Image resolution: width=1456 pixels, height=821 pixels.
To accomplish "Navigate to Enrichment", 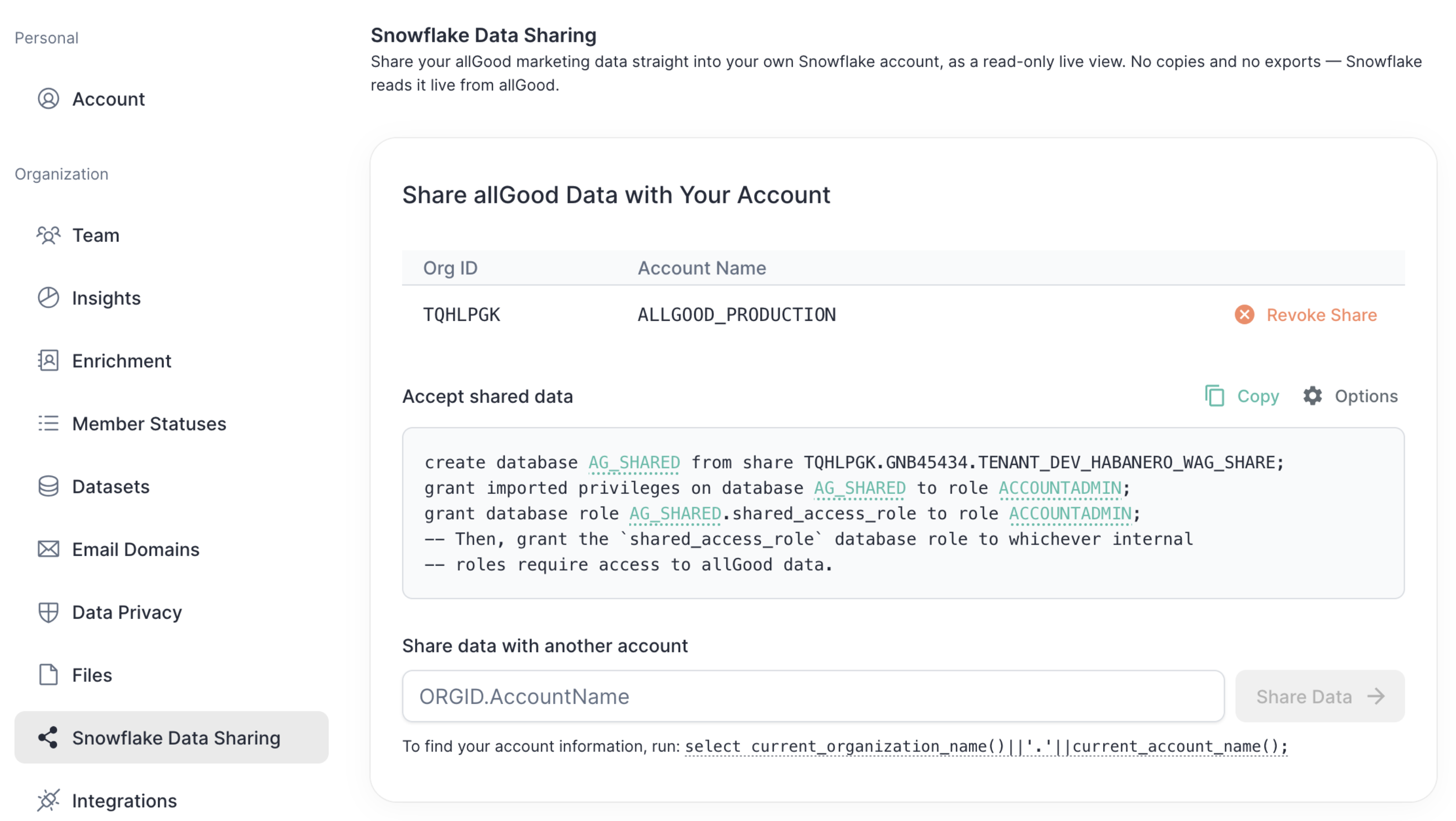I will click(x=171, y=360).
